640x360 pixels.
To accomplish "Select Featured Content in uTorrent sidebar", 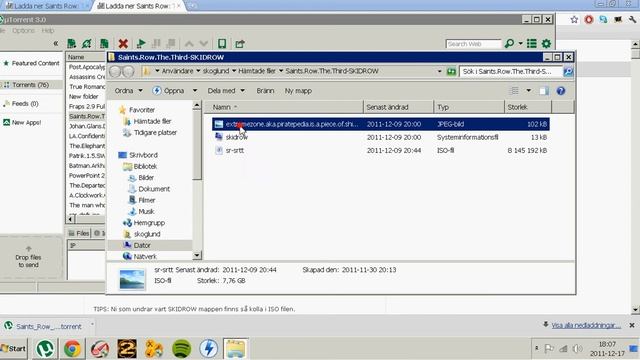I will click(31, 63).
